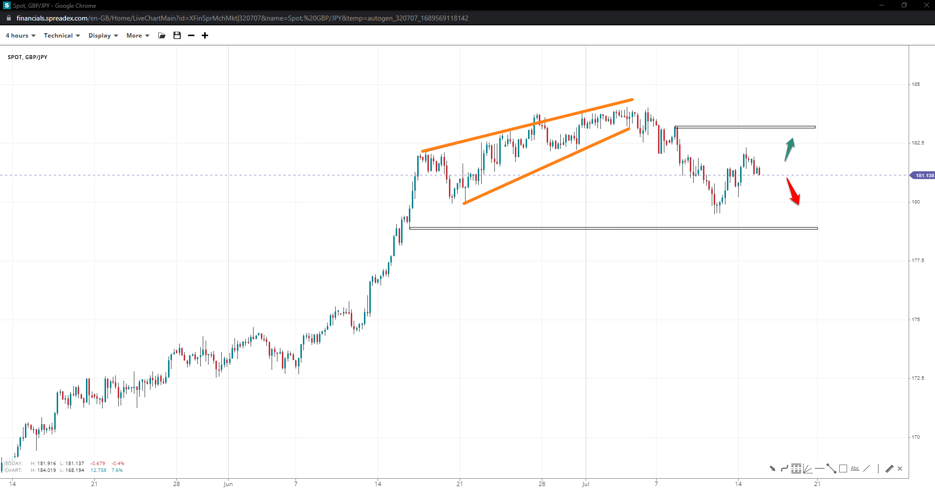Open the Display options dropdown
The image size is (935, 489).
(x=103, y=36)
